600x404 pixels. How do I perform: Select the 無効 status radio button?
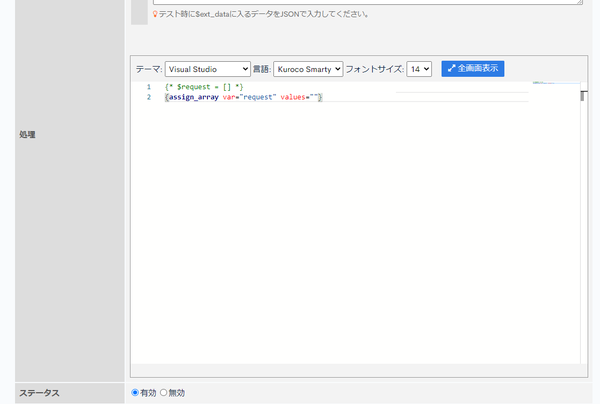pyautogui.click(x=163, y=393)
